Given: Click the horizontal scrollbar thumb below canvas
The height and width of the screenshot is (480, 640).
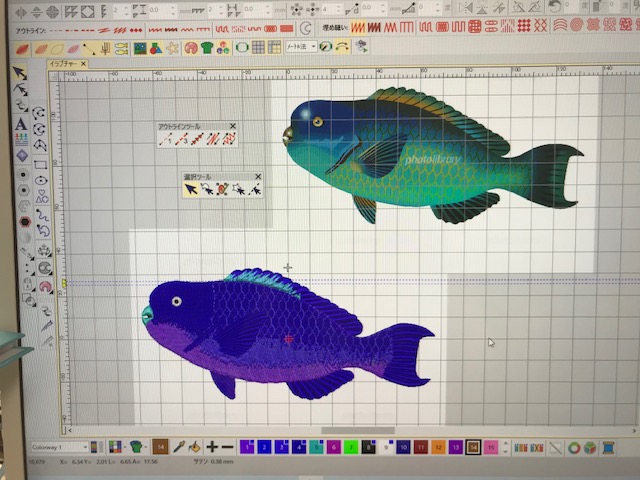Looking at the screenshot, I should click(x=358, y=431).
